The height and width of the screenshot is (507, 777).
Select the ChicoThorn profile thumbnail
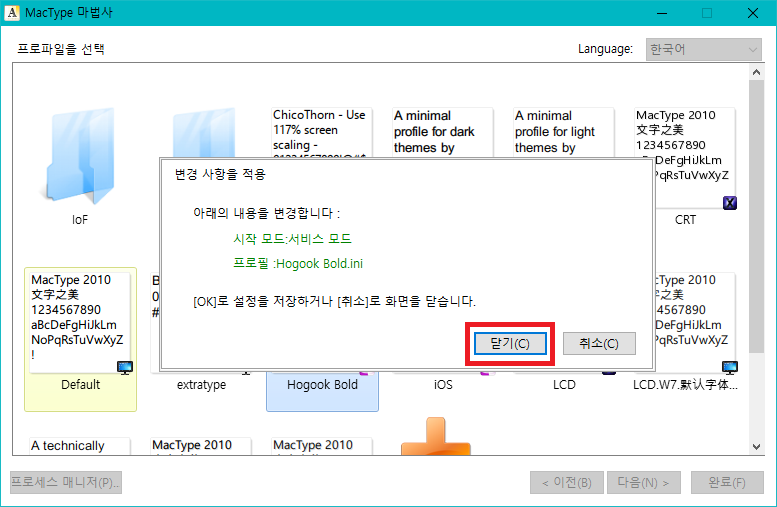[322, 132]
